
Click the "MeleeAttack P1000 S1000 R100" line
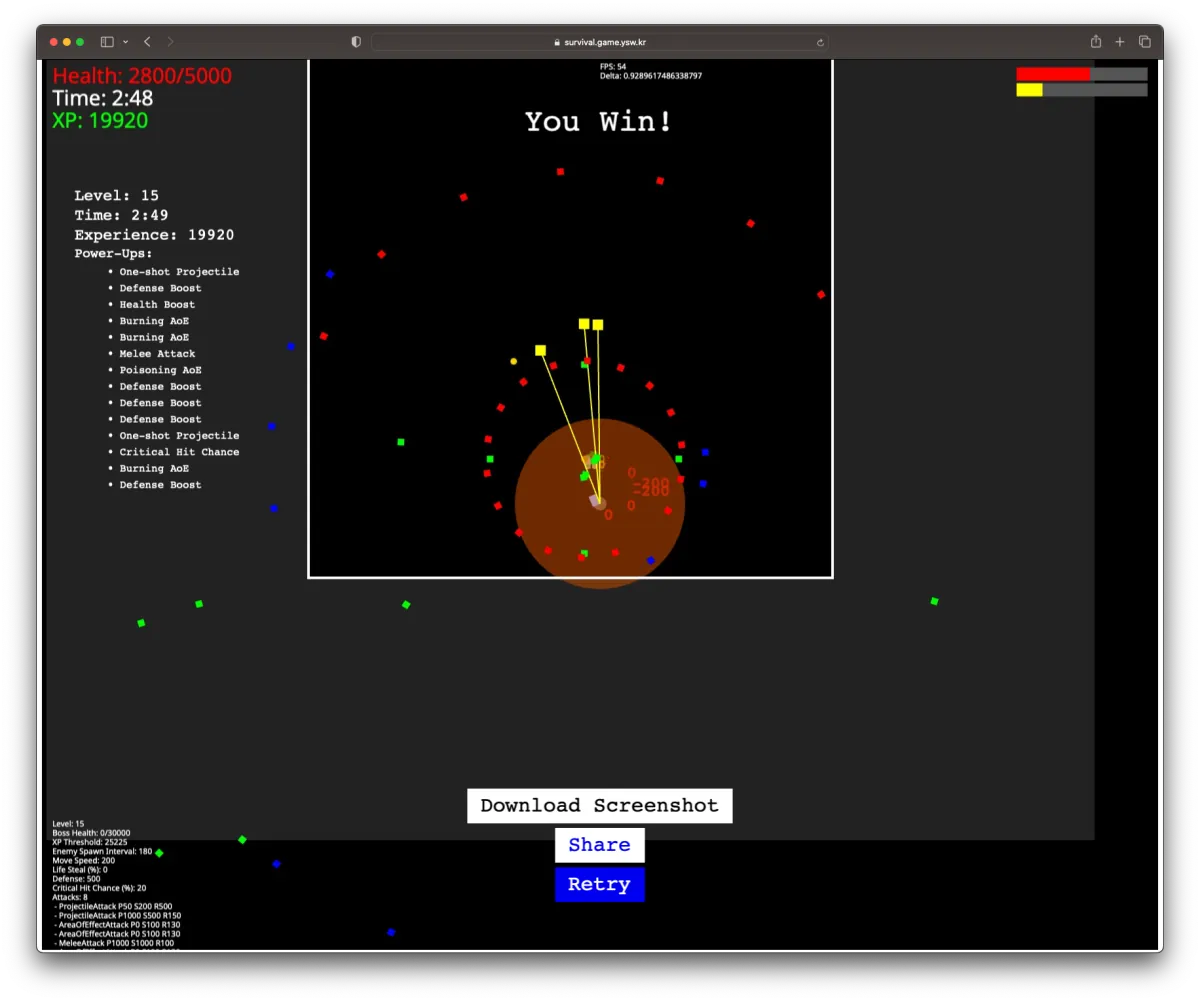114,943
